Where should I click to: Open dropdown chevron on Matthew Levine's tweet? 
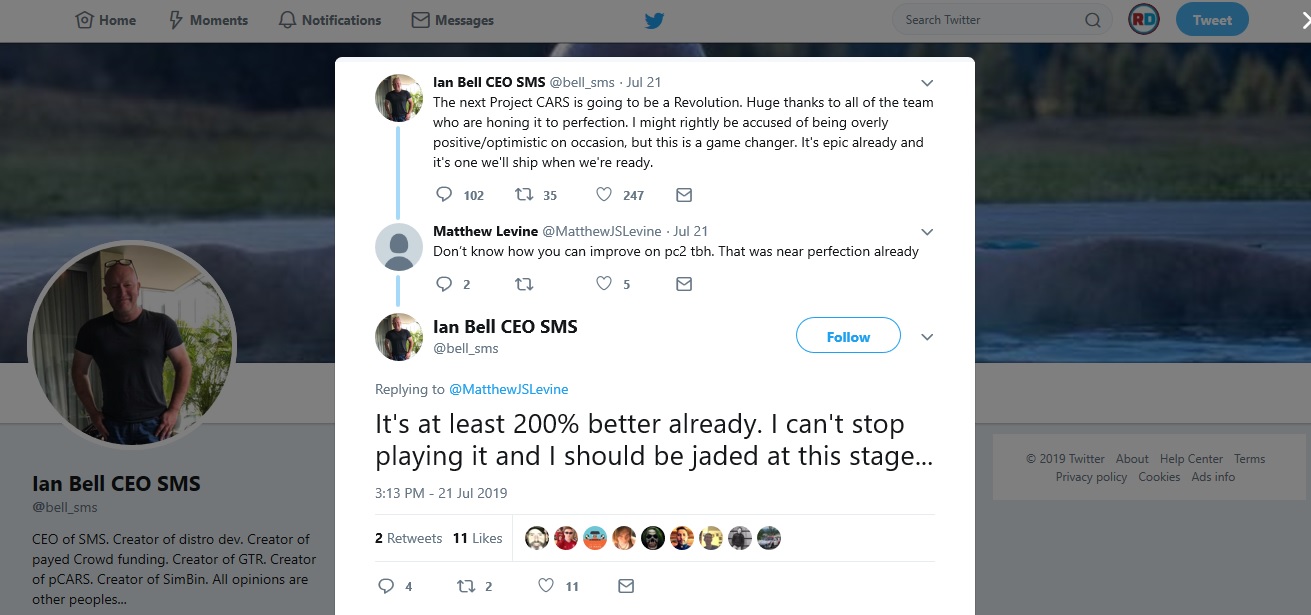(x=927, y=232)
